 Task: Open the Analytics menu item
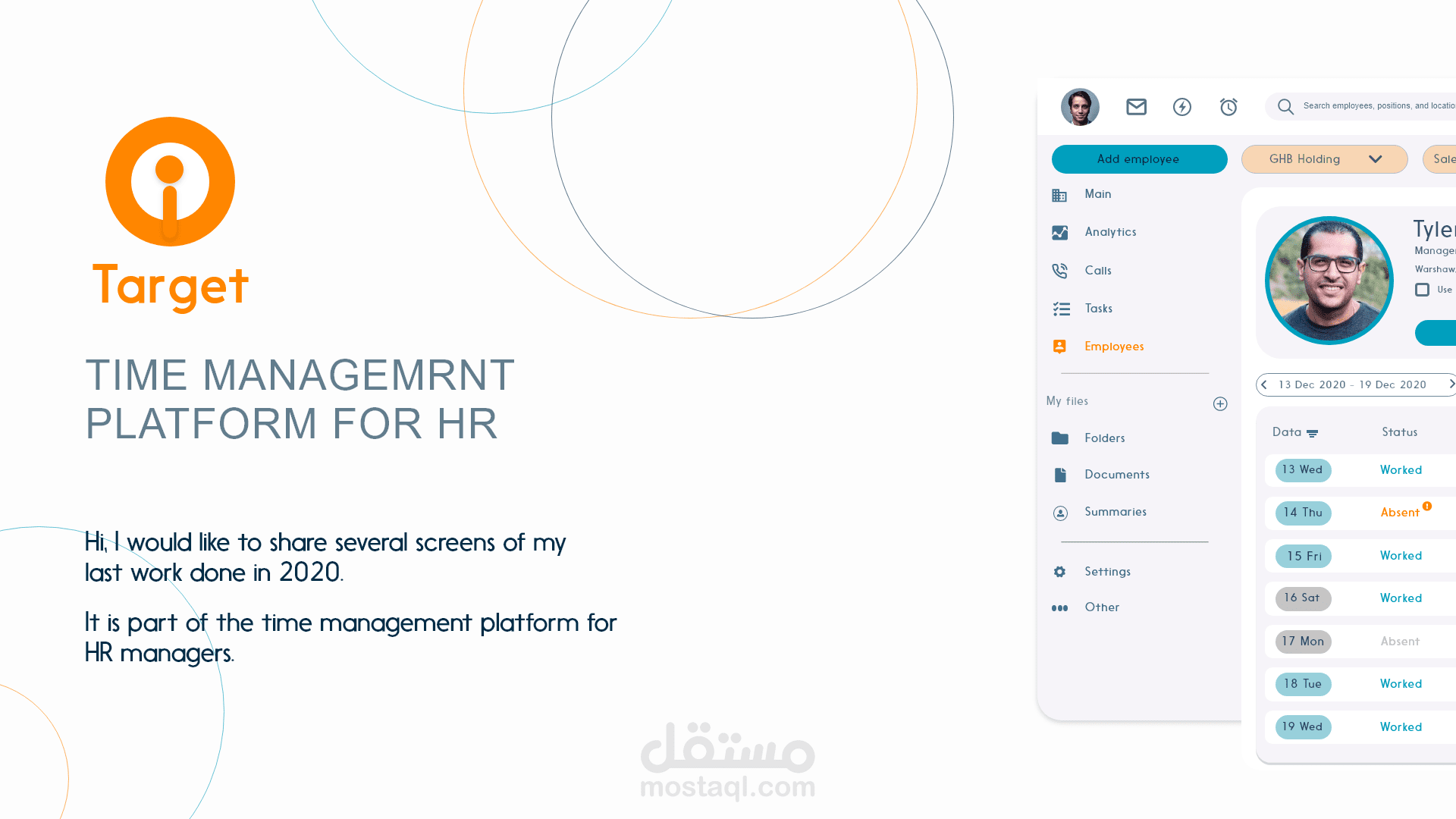point(1110,232)
